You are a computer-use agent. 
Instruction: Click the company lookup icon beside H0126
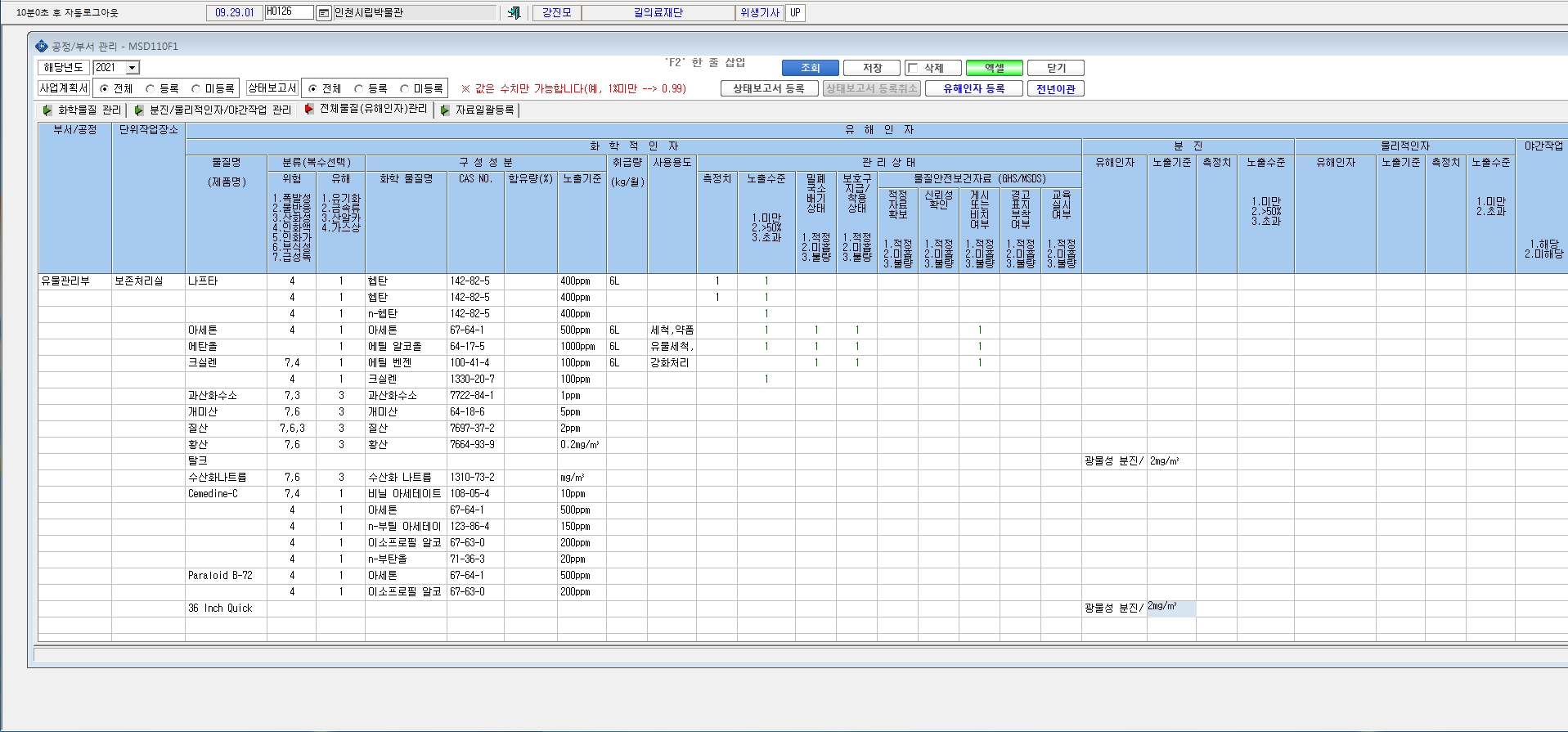323,13
